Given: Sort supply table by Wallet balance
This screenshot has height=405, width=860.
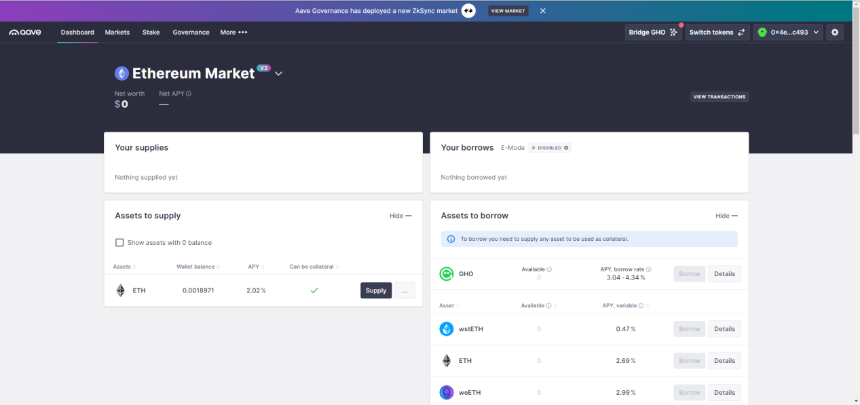Looking at the screenshot, I should tap(197, 267).
